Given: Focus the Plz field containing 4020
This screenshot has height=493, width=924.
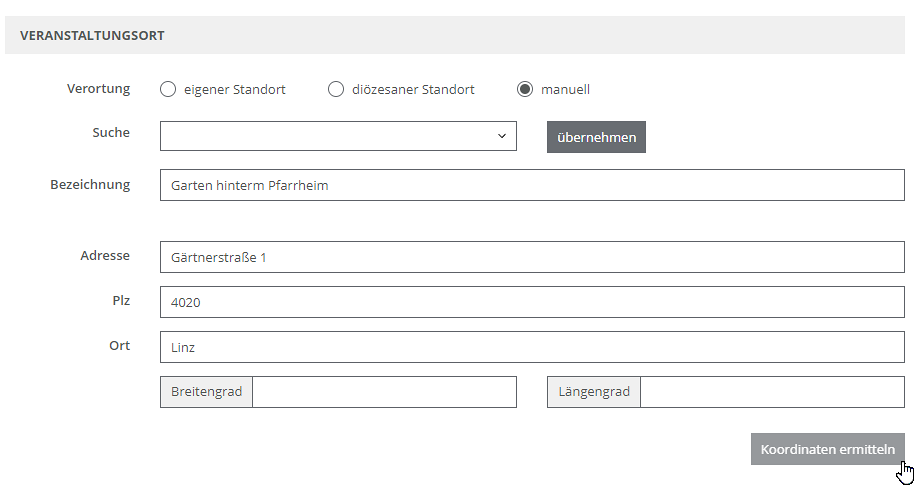Looking at the screenshot, I should [532, 302].
